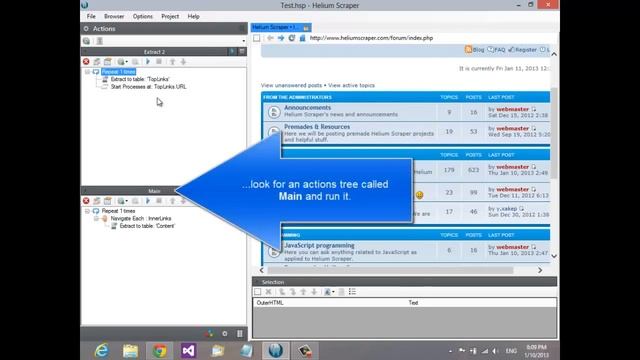Select the highlighted 'Repeat 1 times' row

pyautogui.click(x=118, y=72)
